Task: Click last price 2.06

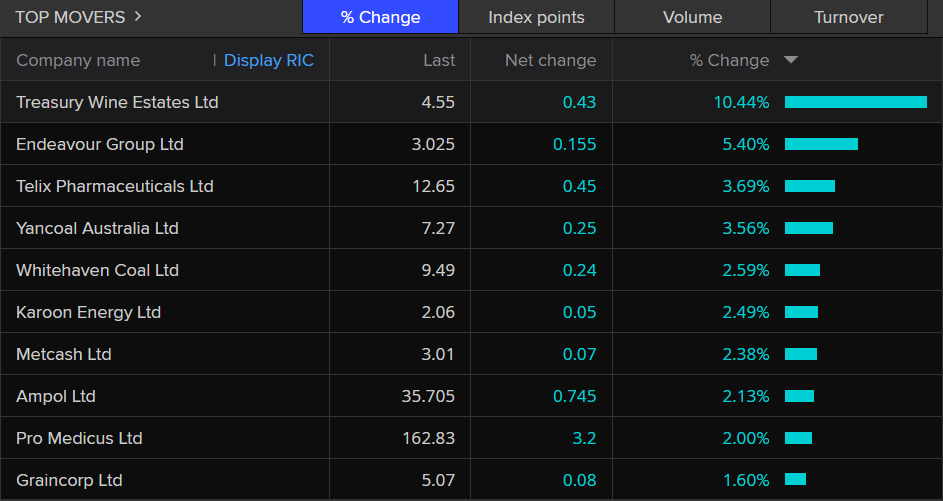Action: [x=438, y=312]
